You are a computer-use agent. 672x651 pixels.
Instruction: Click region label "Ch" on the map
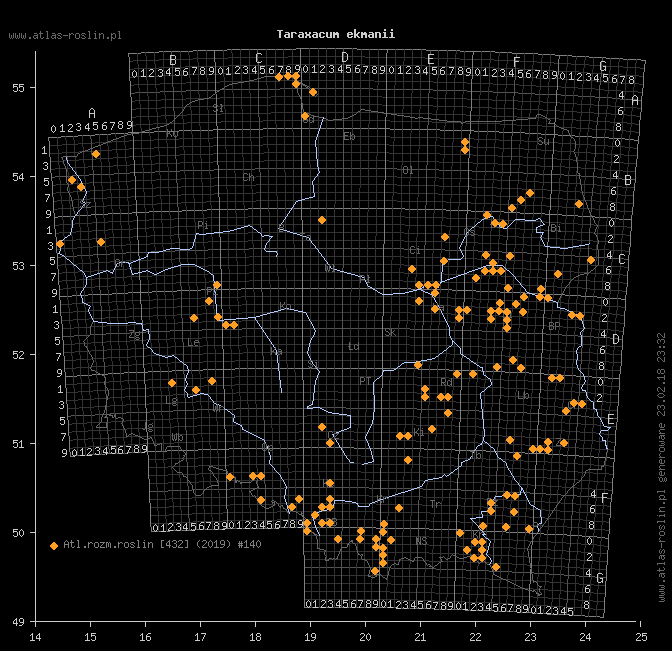249,177
